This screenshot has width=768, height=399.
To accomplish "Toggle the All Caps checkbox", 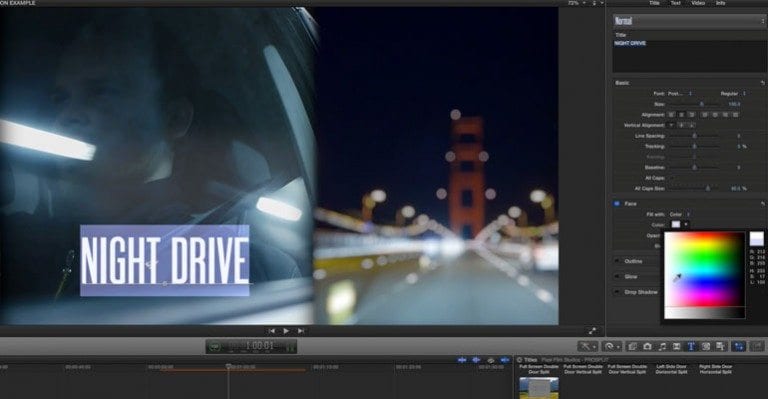I will click(672, 178).
